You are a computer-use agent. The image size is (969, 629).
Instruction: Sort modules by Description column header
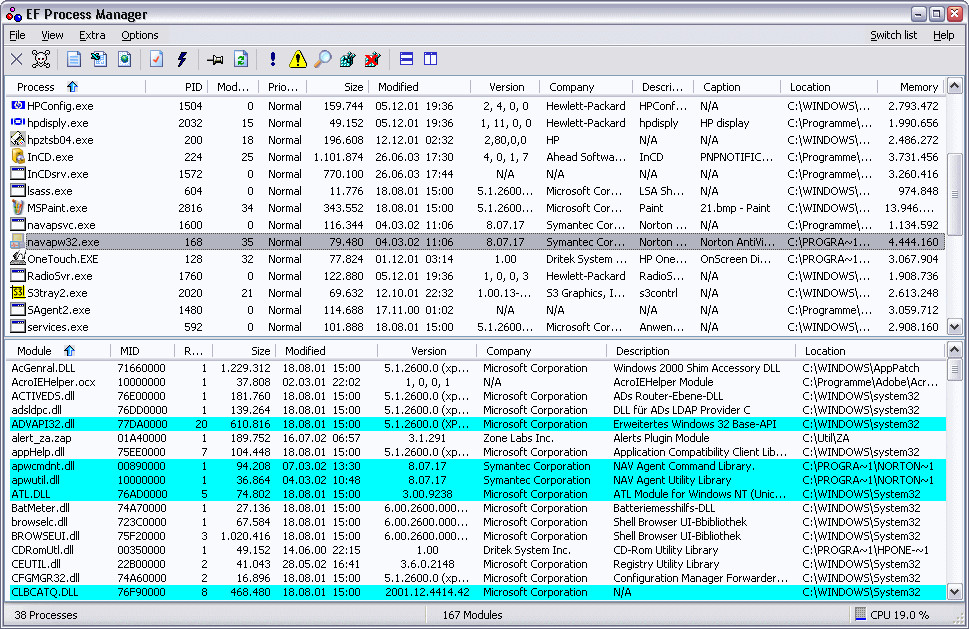tap(701, 351)
